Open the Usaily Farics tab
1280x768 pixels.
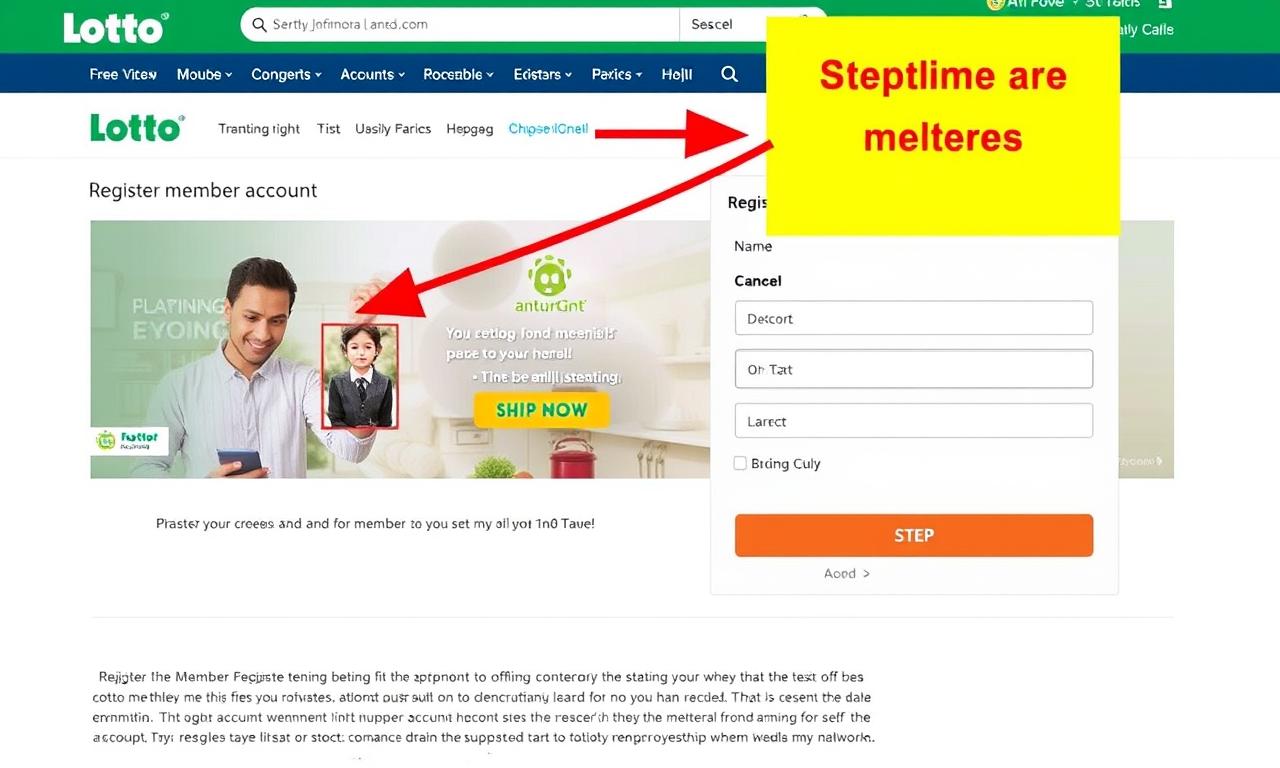pyautogui.click(x=393, y=129)
